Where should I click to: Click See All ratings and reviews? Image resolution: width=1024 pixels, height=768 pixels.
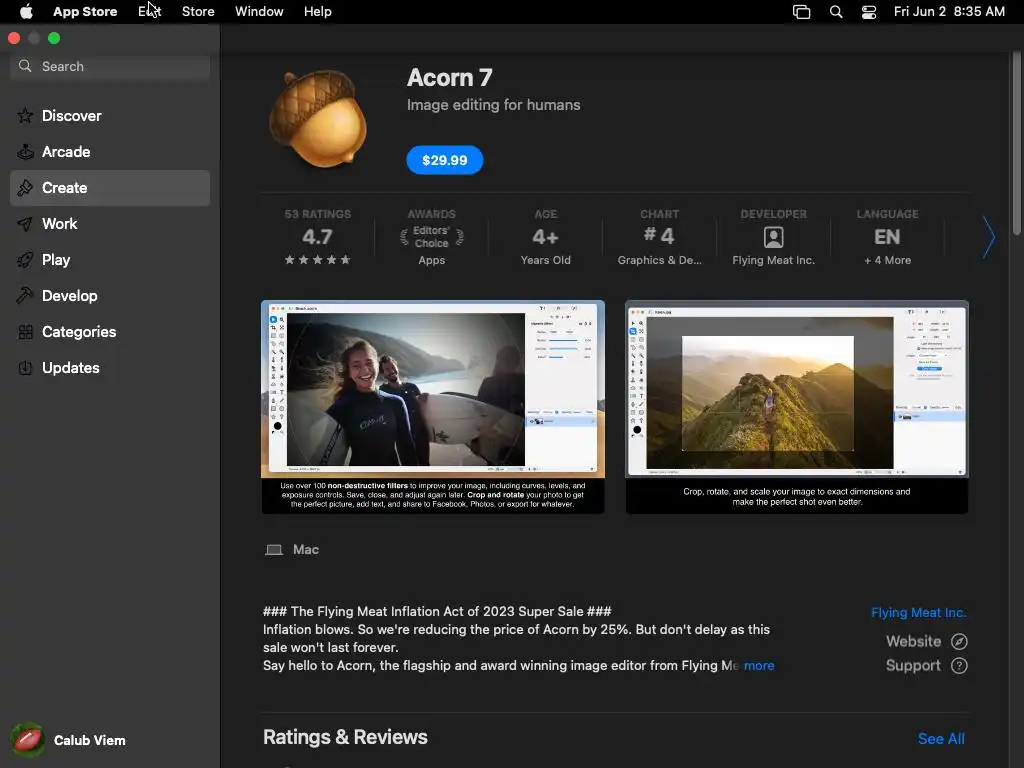click(941, 739)
